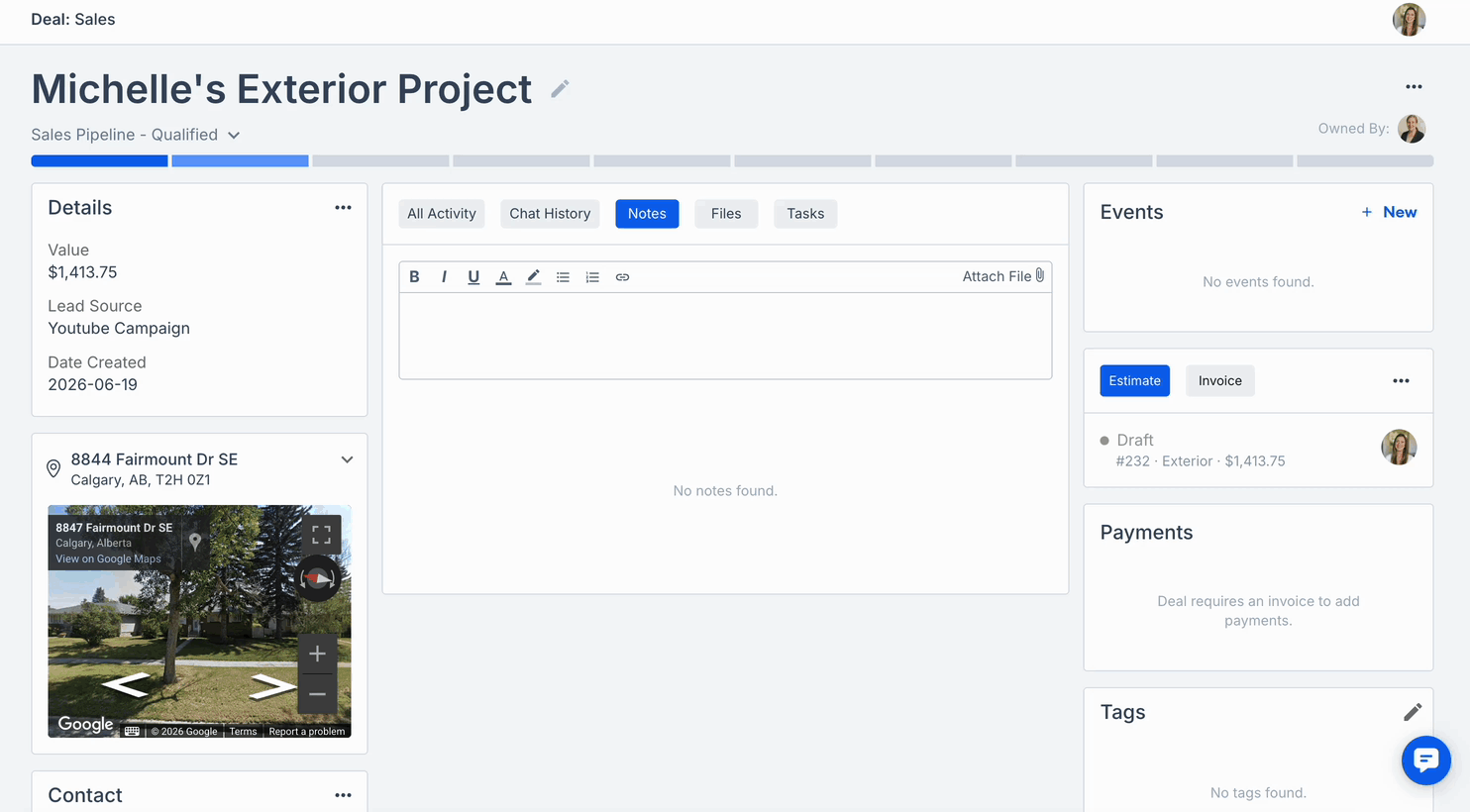Screen dimensions: 1471x812
Task: Toggle underline formatting in notes editor
Action: click(473, 277)
